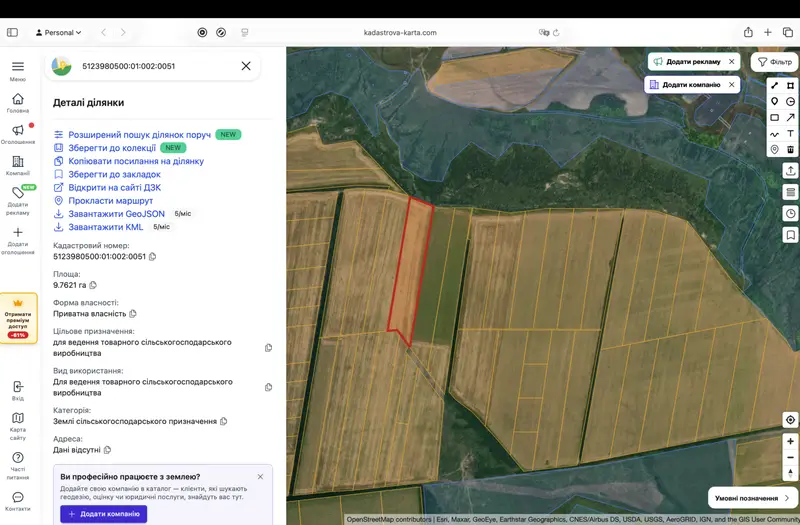Dismiss the Додати рекламу map banner
The height and width of the screenshot is (525, 800).
732,62
